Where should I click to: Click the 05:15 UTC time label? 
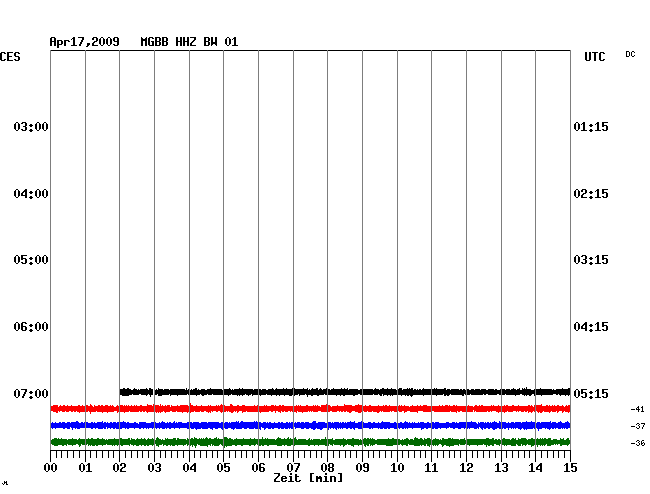[x=591, y=393]
